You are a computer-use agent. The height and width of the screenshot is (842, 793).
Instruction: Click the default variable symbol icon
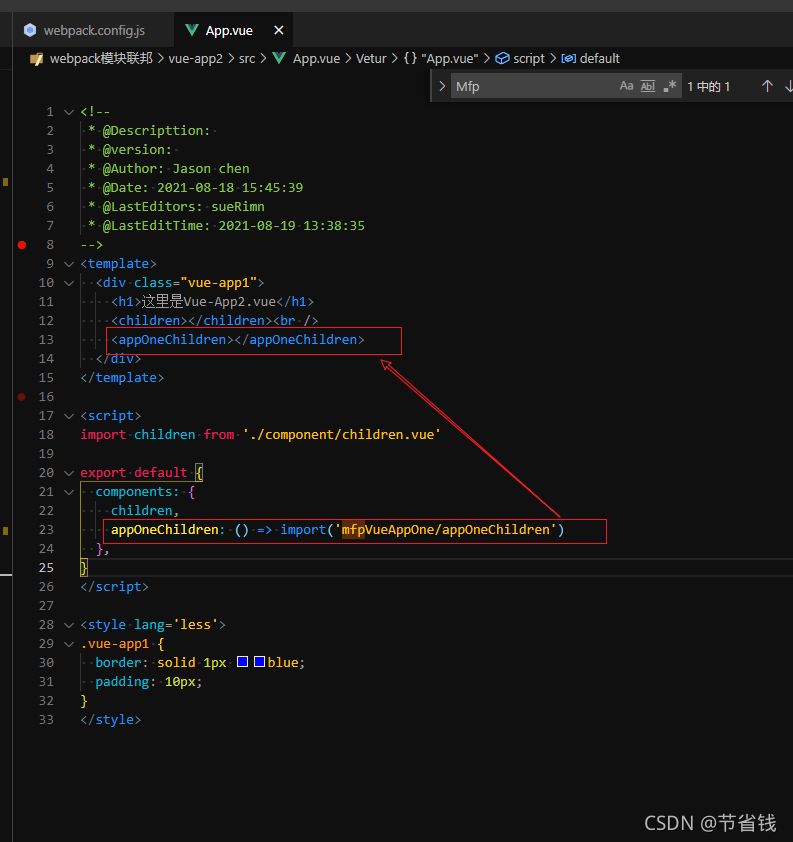pyautogui.click(x=569, y=59)
